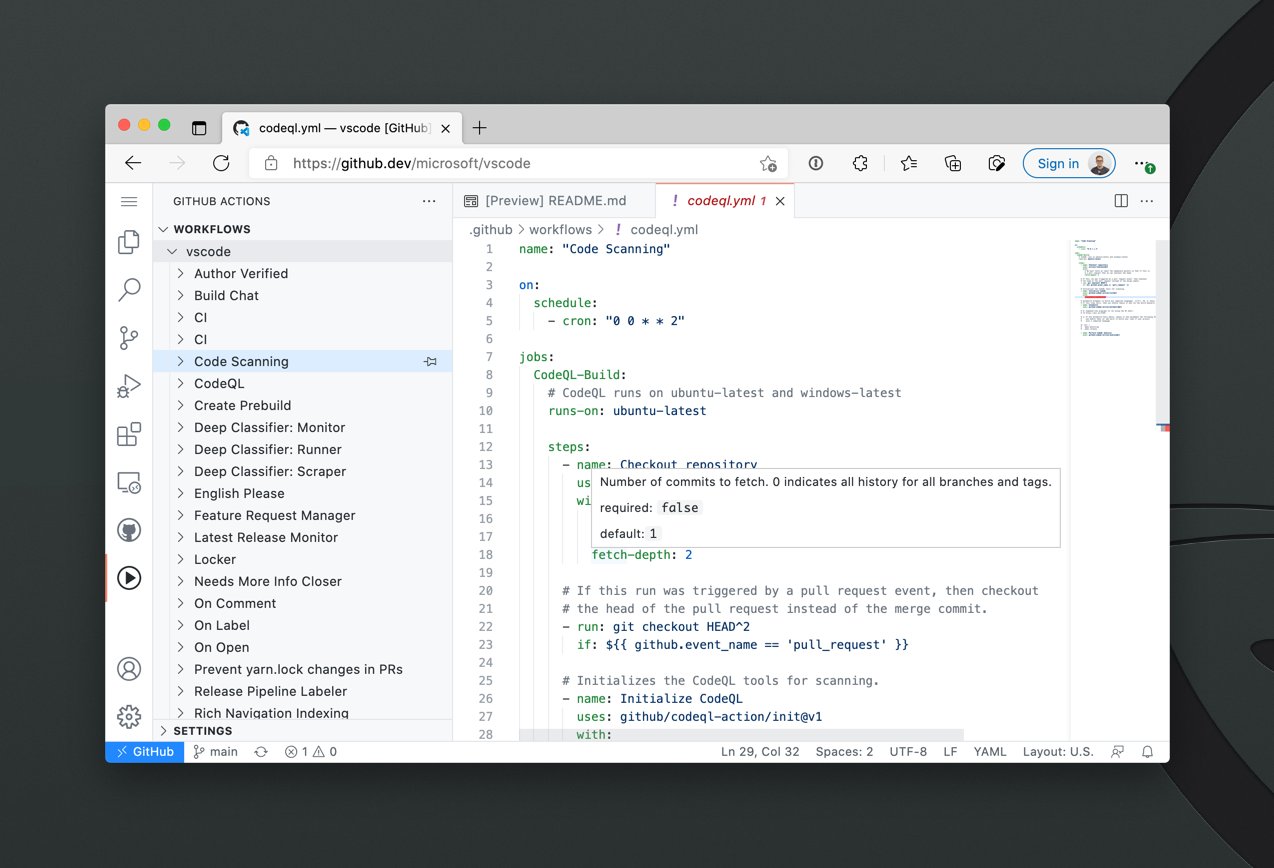Click Ln 29, Col 32 in status bar
The height and width of the screenshot is (868, 1274).
pyautogui.click(x=760, y=752)
